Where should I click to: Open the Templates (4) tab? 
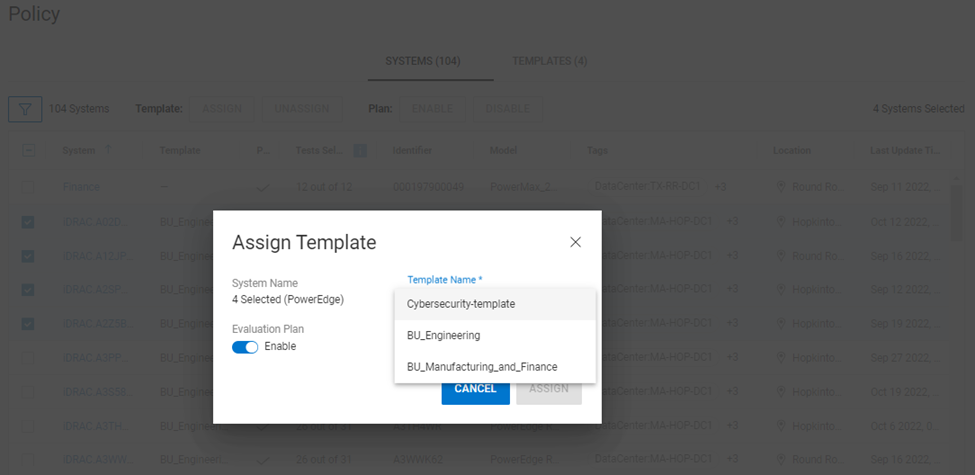tap(549, 61)
